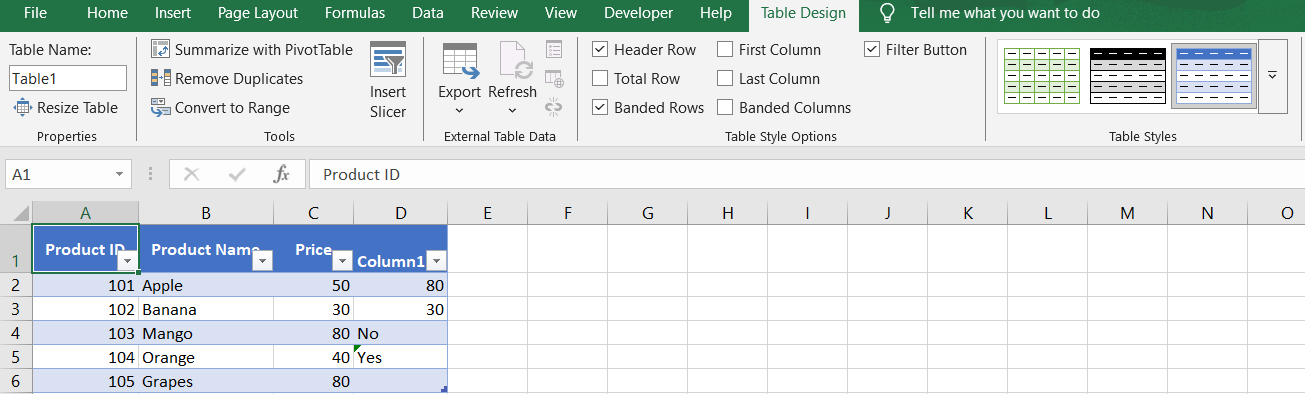1305x394 pixels.
Task: Select the cell containing Grapes
Action: pos(206,381)
